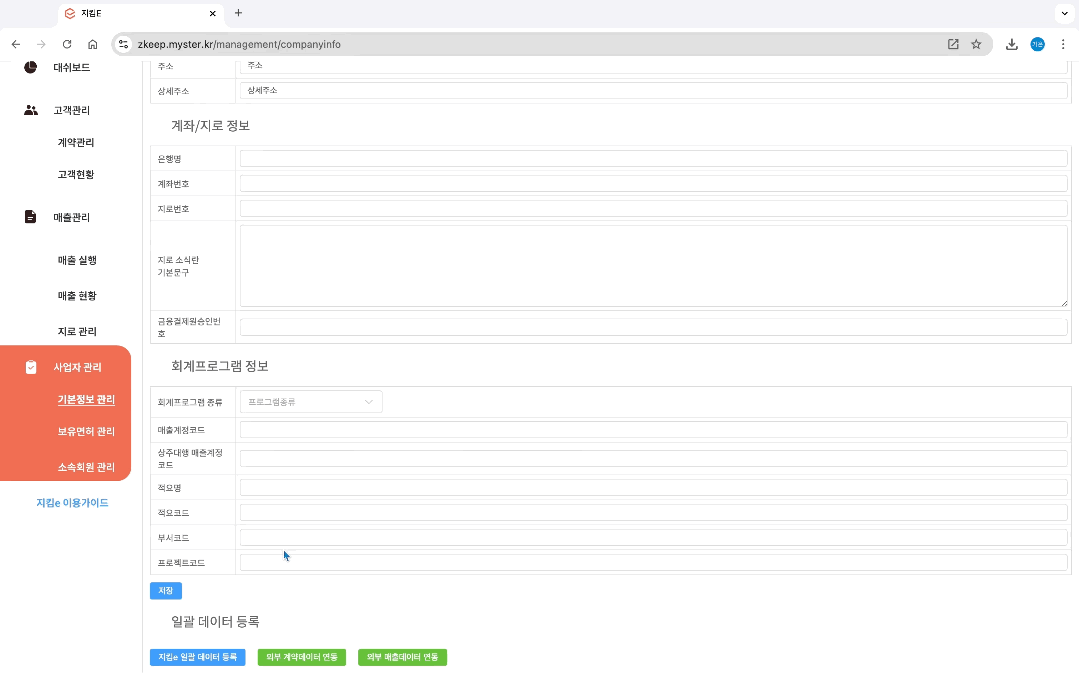Click the address bar URL
The image size is (1080, 673).
click(239, 44)
